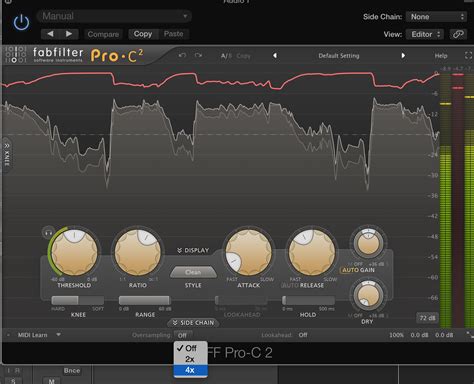The image size is (474, 384).
Task: Click the Compare button
Action: click(103, 34)
